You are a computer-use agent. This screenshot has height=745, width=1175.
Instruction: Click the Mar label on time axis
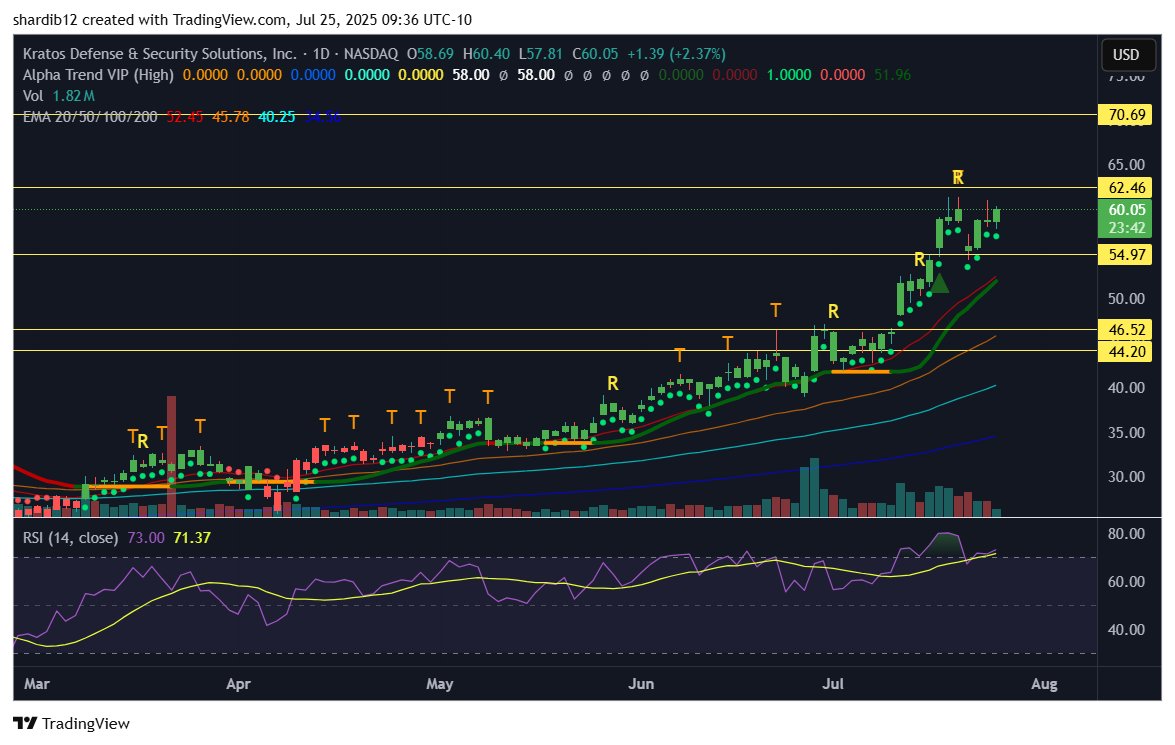37,684
